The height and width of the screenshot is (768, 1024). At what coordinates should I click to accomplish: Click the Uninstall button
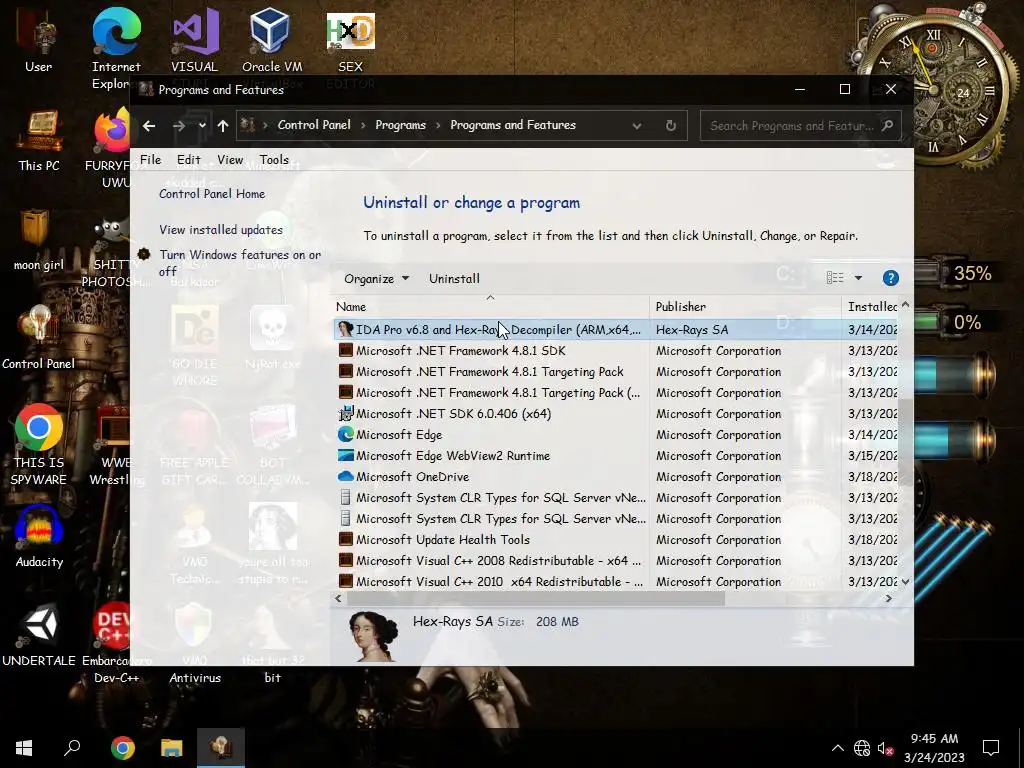tap(455, 279)
